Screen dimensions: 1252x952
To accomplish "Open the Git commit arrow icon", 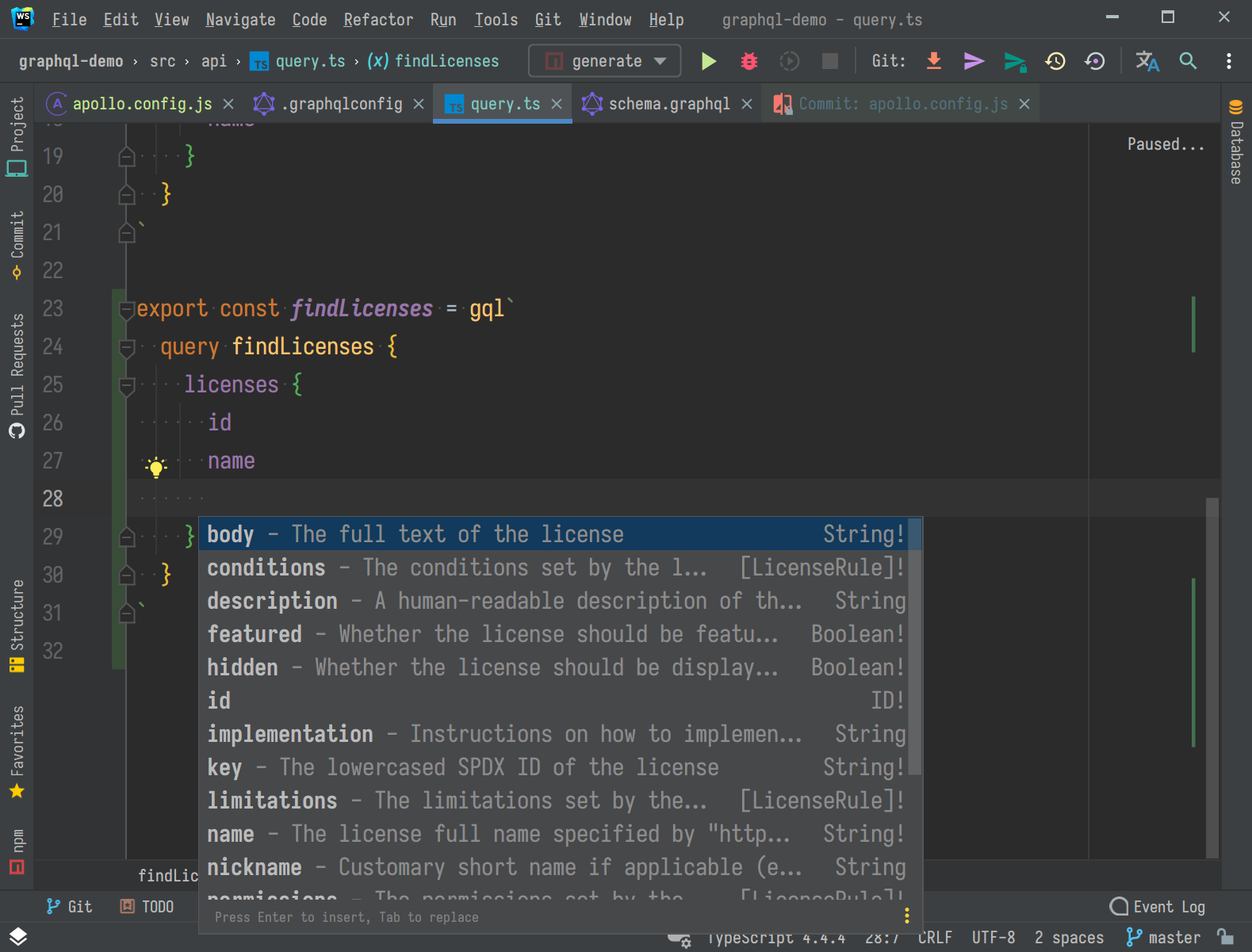I will coord(974,61).
